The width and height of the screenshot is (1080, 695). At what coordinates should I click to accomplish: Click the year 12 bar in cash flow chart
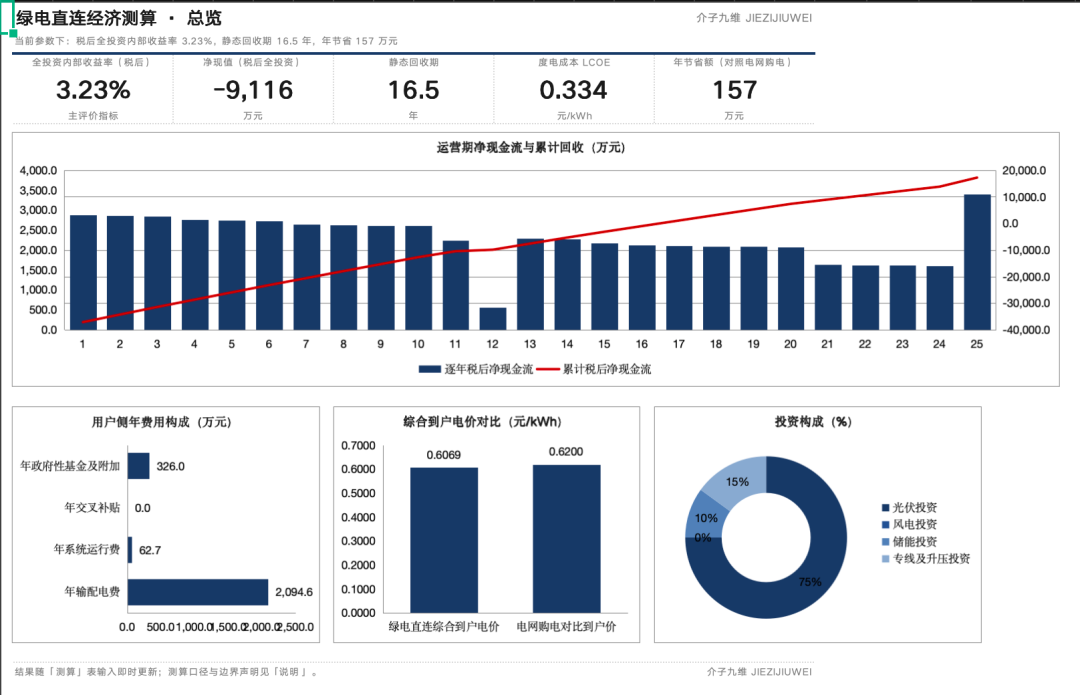point(492,318)
